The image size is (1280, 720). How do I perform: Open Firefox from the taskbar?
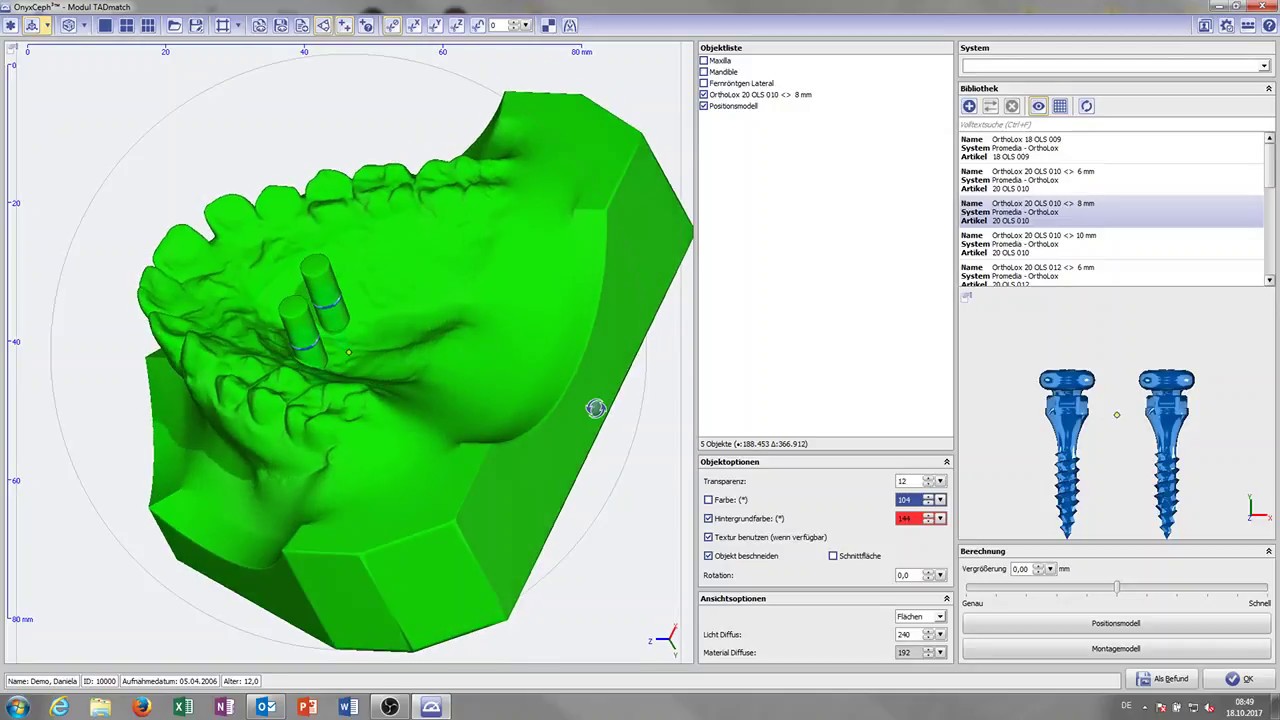(x=142, y=707)
